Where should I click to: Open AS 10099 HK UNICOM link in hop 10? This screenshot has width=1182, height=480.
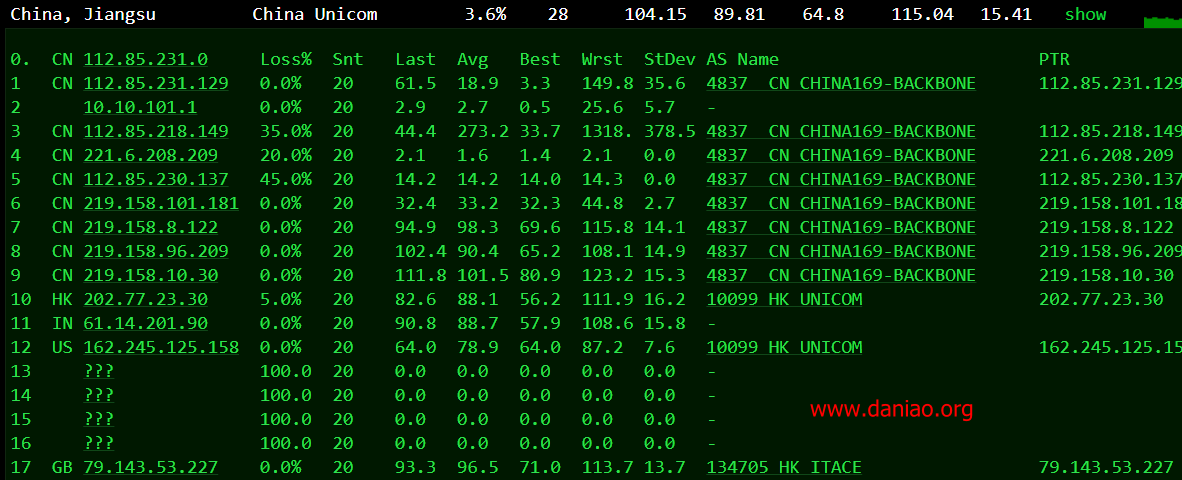784,300
